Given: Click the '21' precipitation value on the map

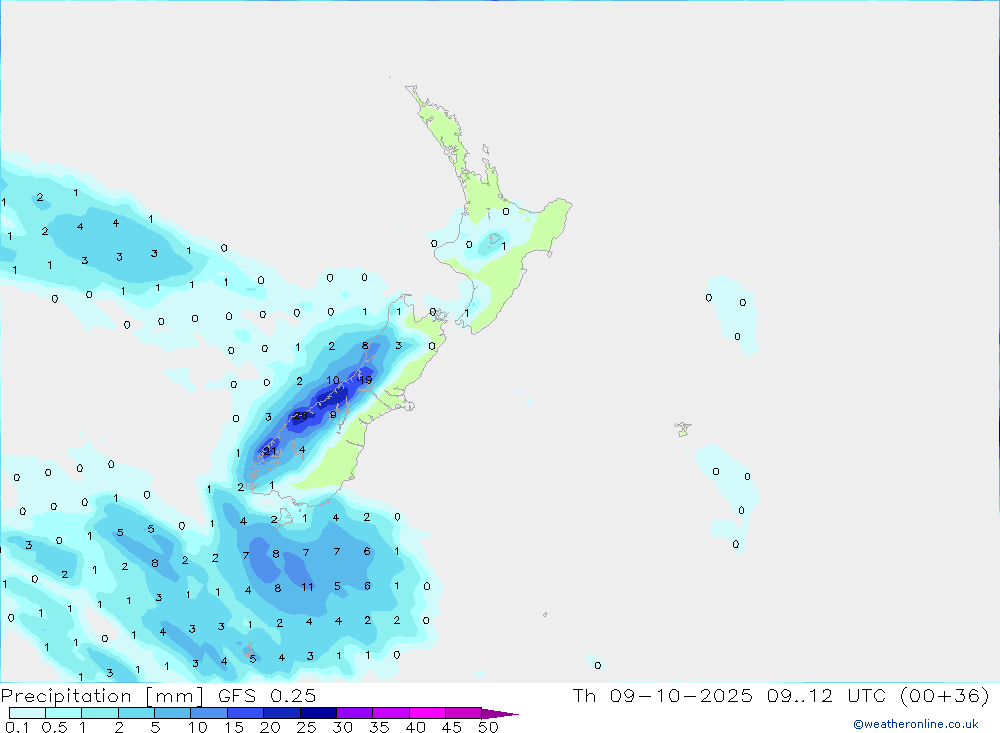Looking at the screenshot, I should click(270, 451).
